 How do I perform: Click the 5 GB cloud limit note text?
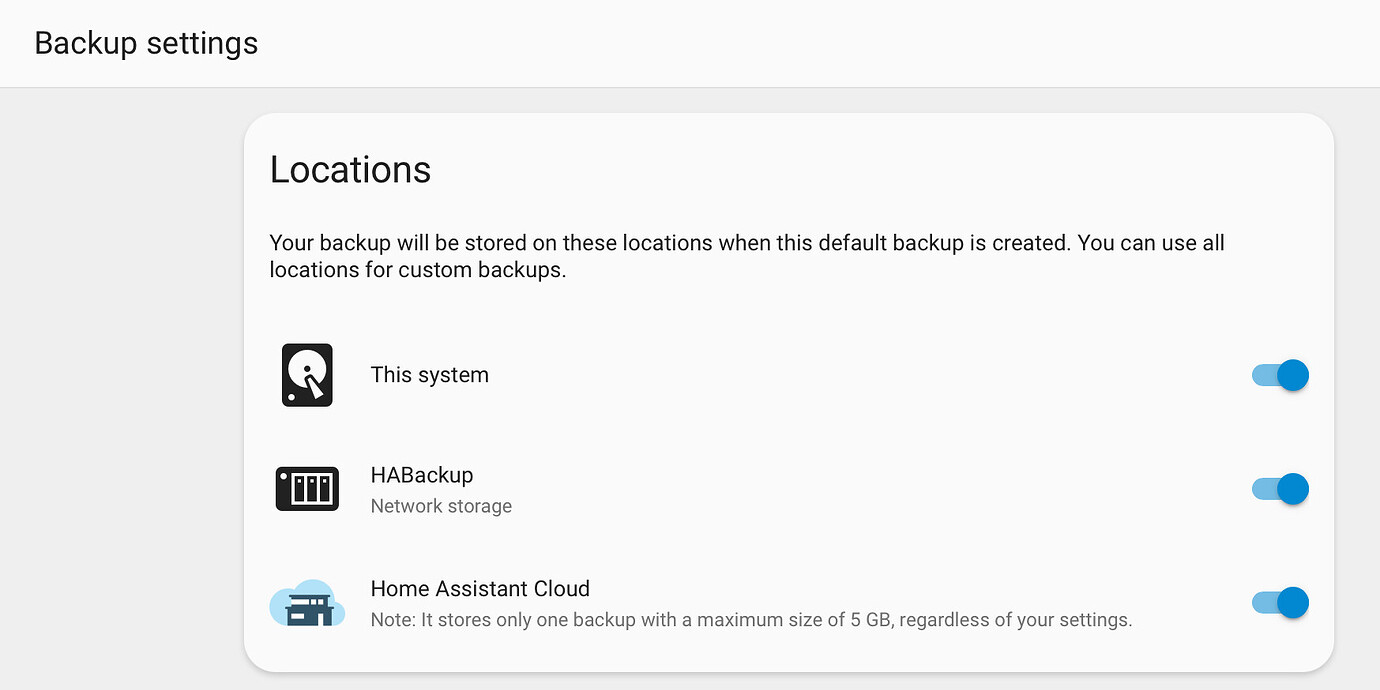[x=751, y=619]
